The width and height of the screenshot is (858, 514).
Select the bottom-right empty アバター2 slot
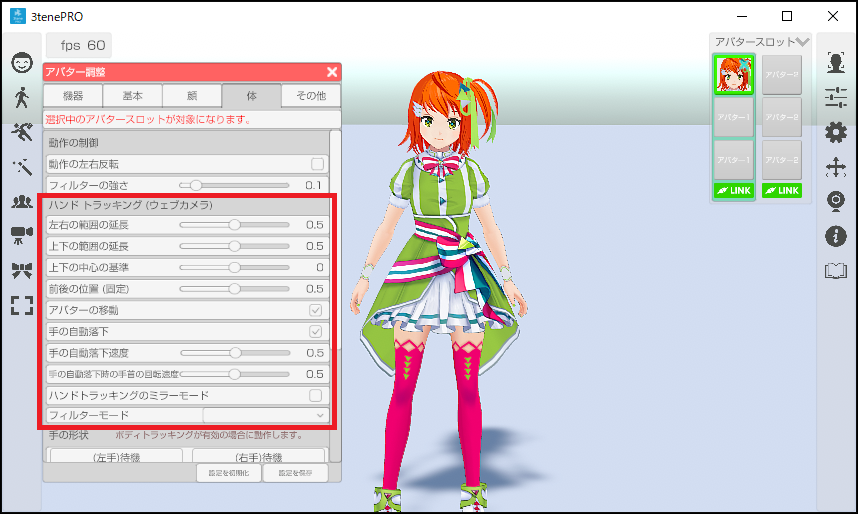tap(782, 160)
